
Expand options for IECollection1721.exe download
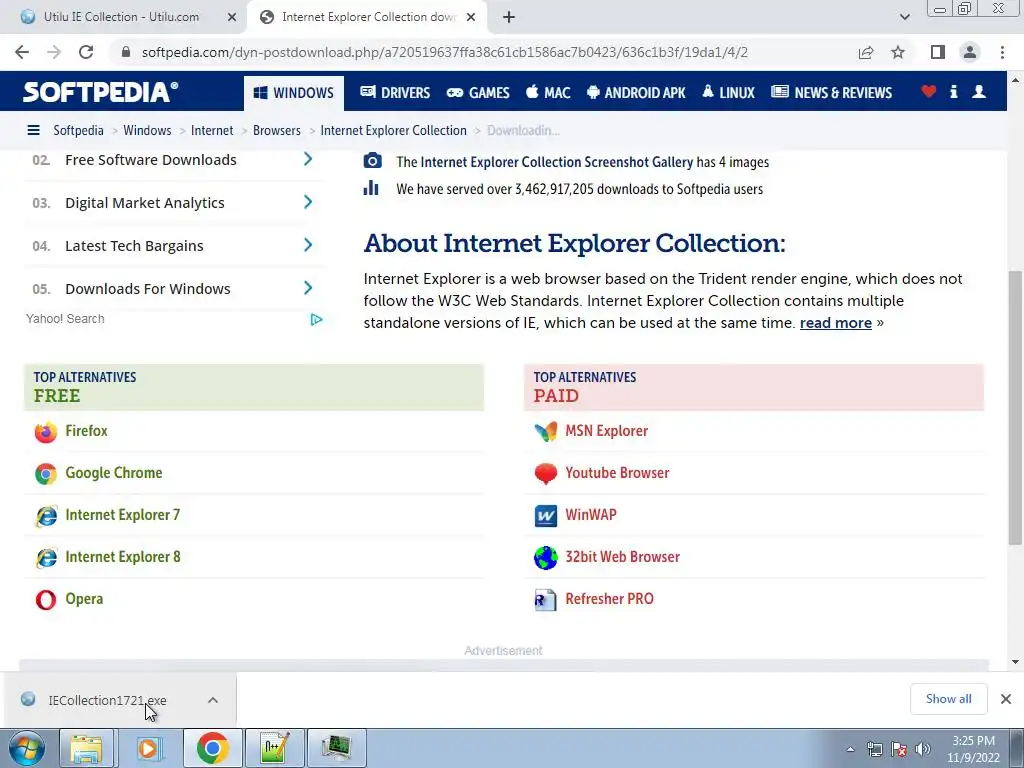coord(212,700)
